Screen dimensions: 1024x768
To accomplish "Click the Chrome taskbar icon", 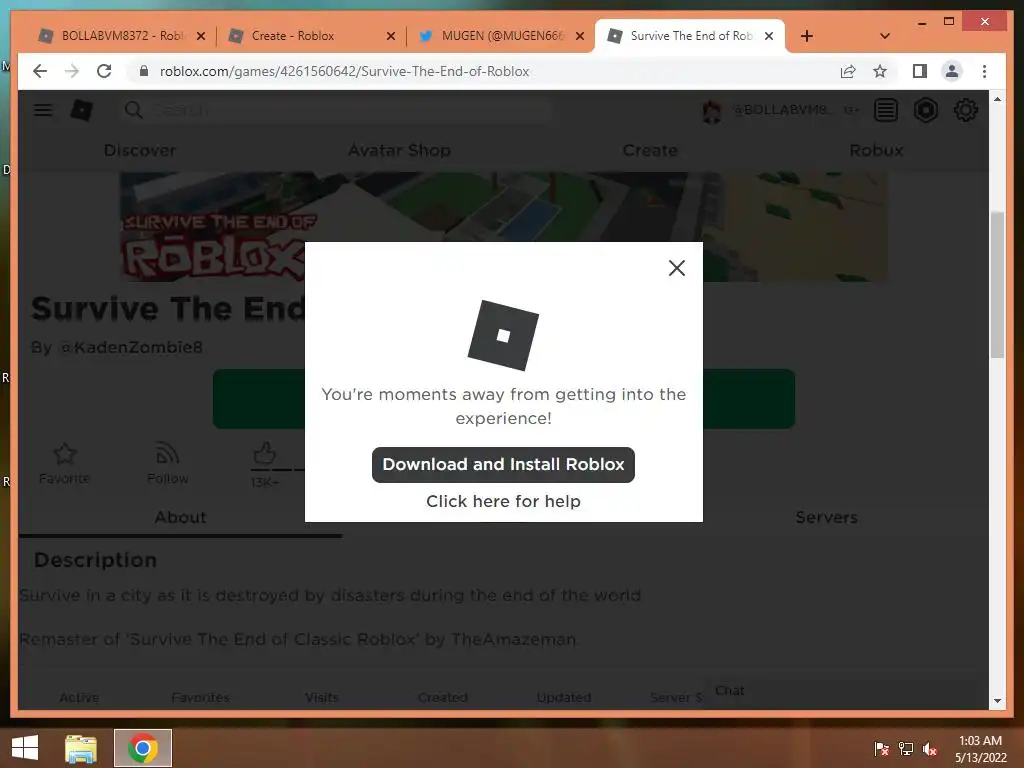I will click(x=143, y=748).
